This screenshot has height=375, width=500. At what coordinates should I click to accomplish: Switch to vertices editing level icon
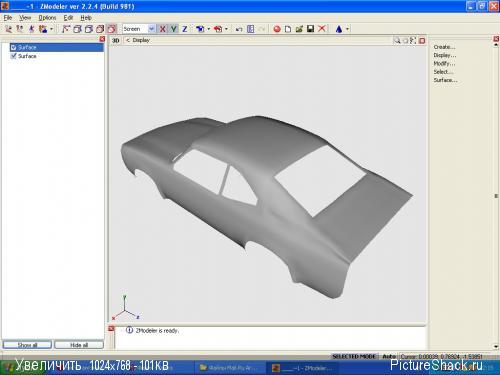8,29
